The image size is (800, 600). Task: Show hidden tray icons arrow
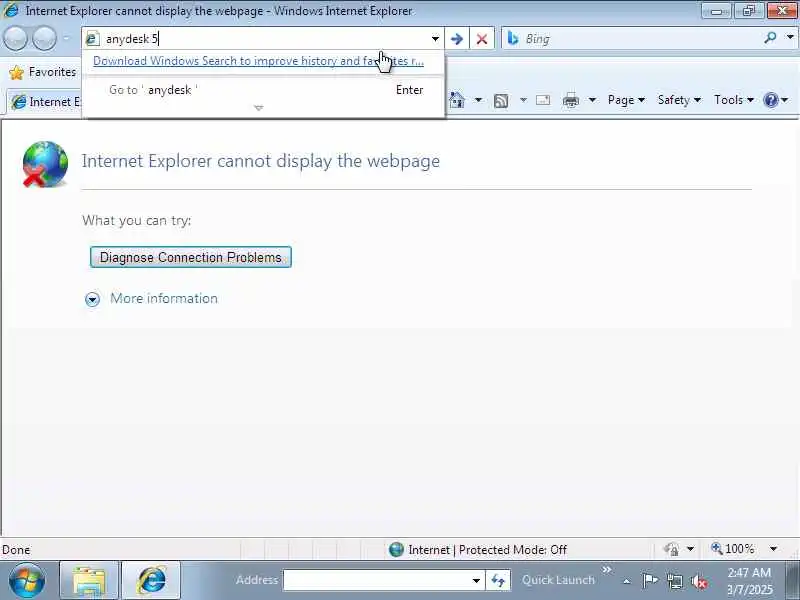(x=627, y=581)
